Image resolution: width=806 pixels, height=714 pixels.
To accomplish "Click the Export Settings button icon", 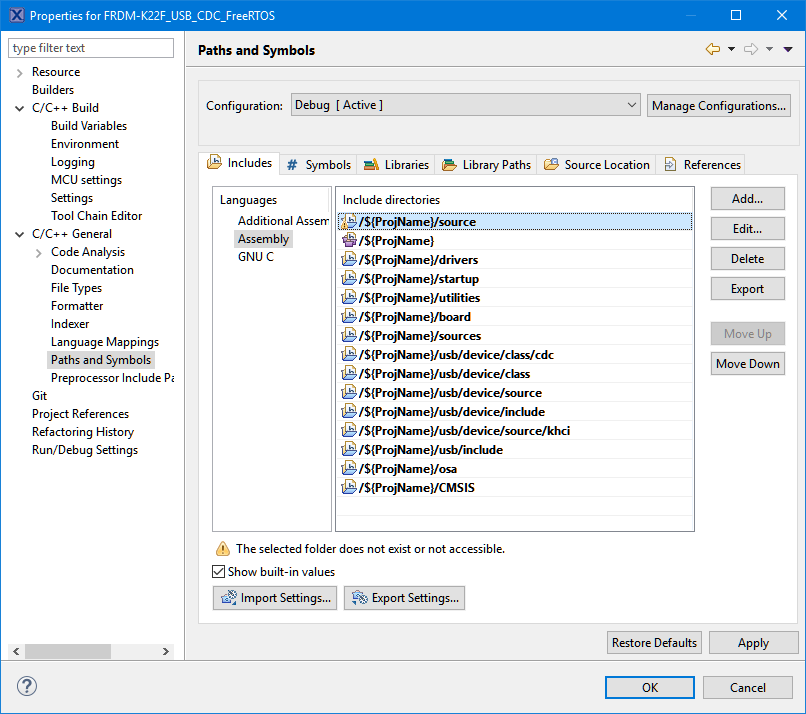I will (359, 598).
